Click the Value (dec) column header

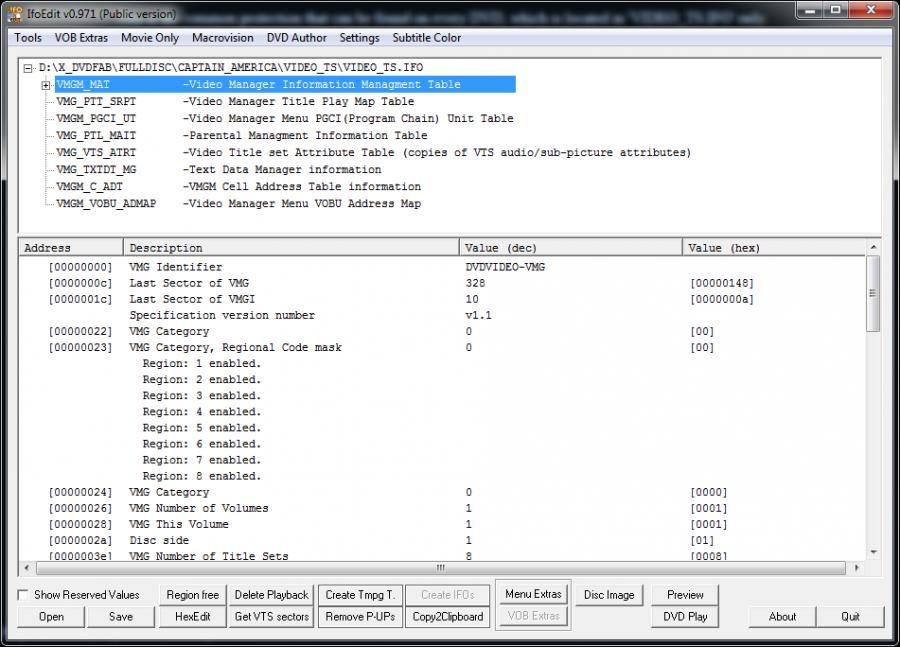click(571, 247)
